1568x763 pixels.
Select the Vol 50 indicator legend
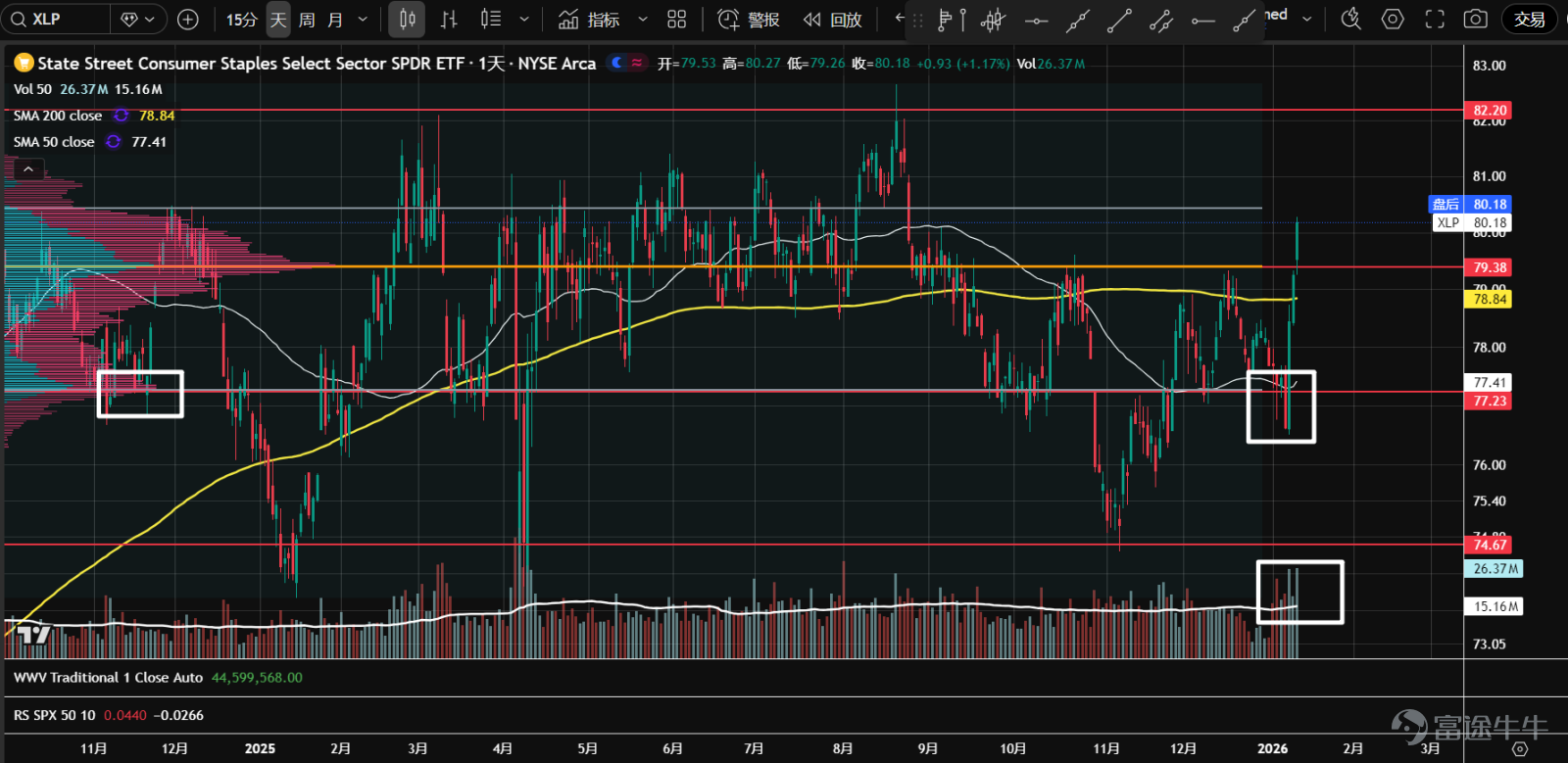[32, 89]
